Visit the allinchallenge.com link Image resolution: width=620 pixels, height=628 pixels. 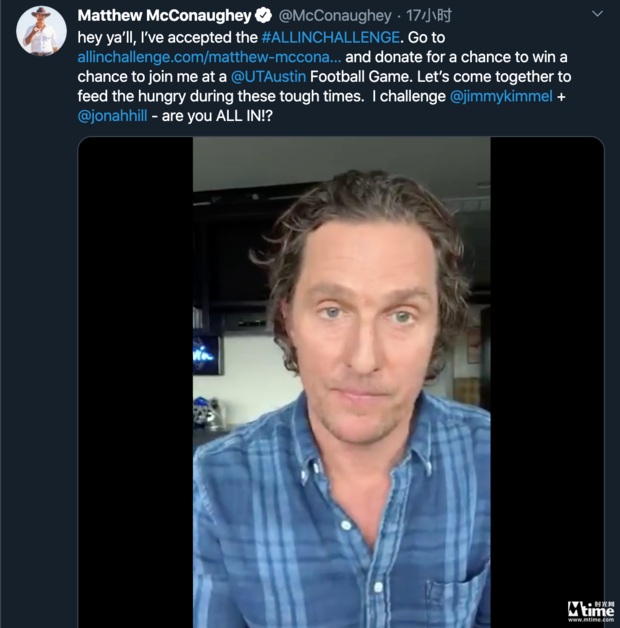(x=208, y=58)
